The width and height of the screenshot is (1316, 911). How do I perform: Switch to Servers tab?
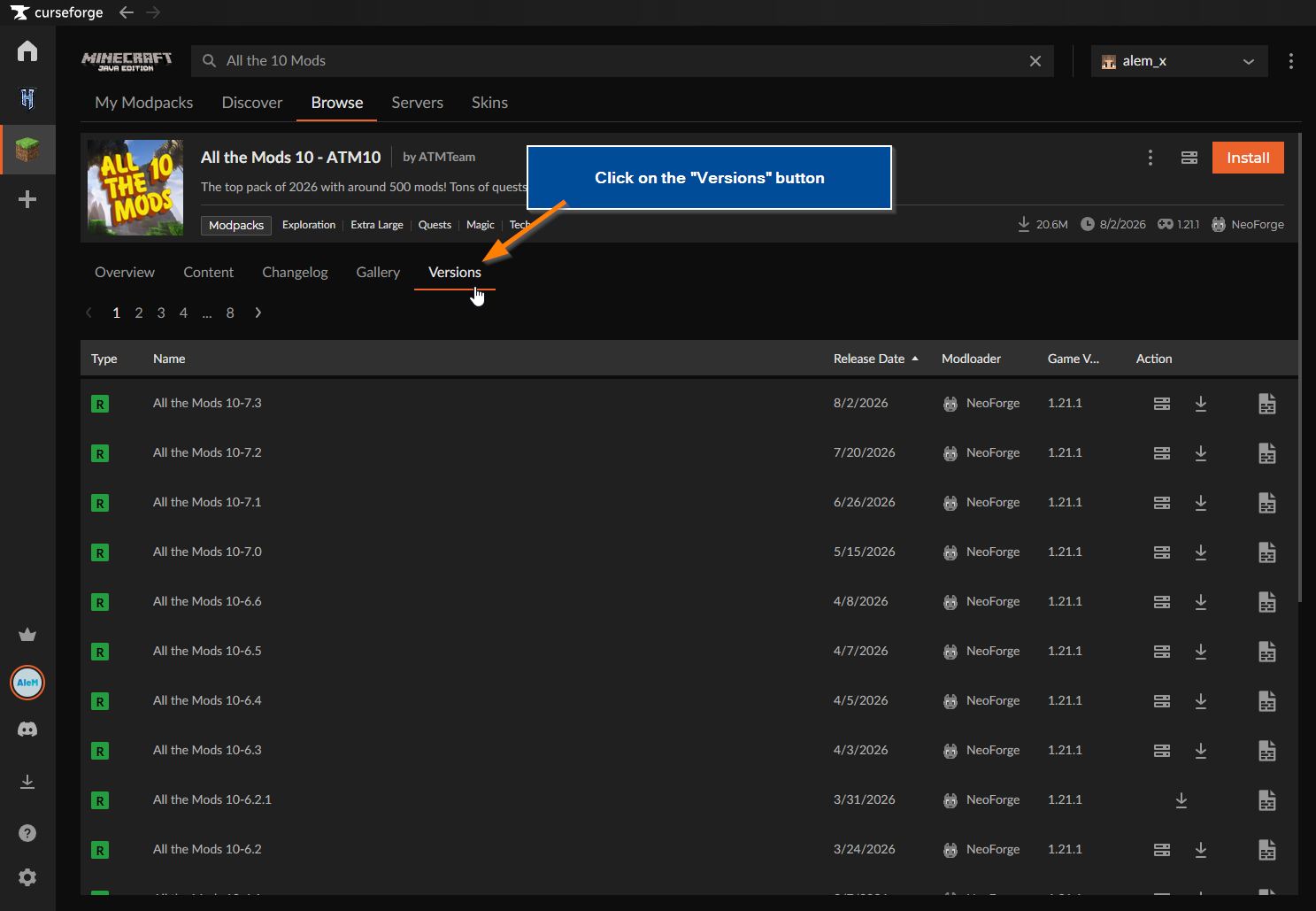pos(417,103)
